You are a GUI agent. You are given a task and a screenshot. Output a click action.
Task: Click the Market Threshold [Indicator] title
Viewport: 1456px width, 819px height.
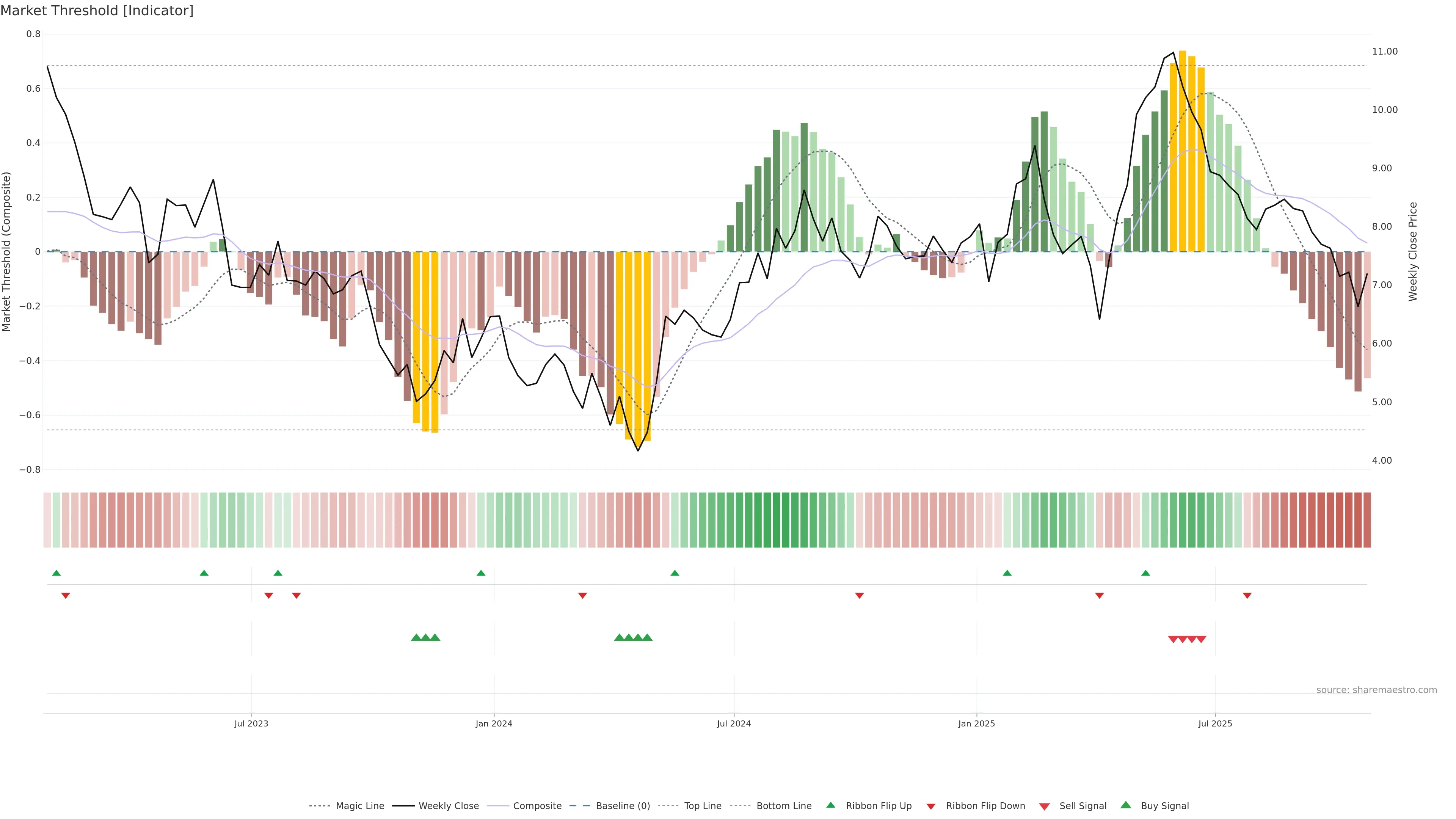coord(97,11)
